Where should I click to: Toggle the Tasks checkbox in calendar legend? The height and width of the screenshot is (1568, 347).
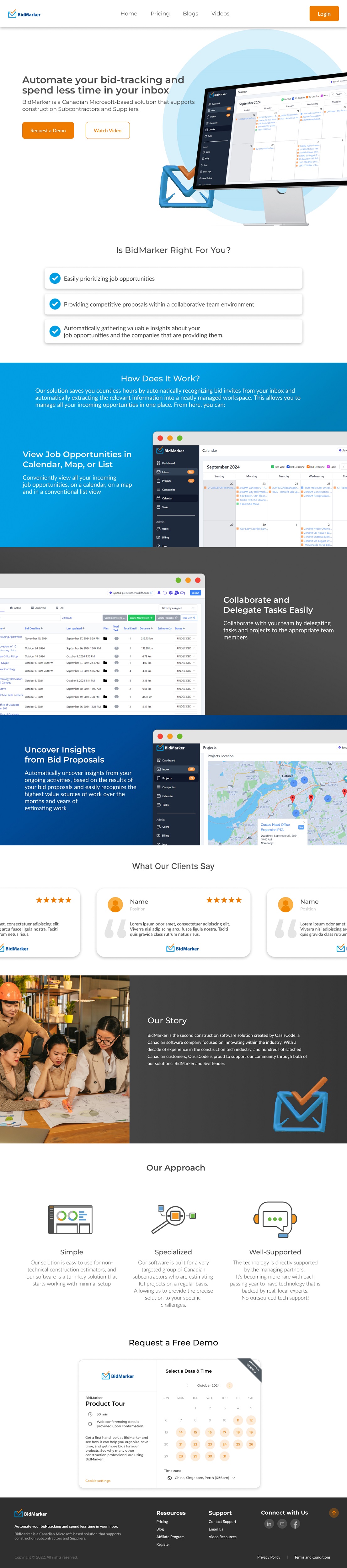coord(328,467)
